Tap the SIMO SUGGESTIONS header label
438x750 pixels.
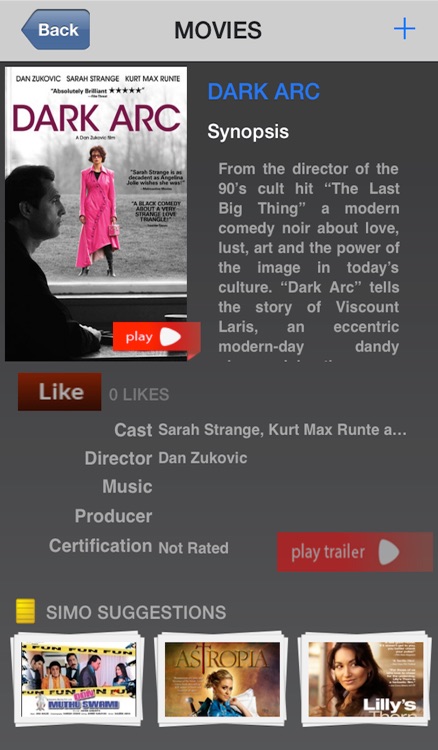[x=136, y=612]
